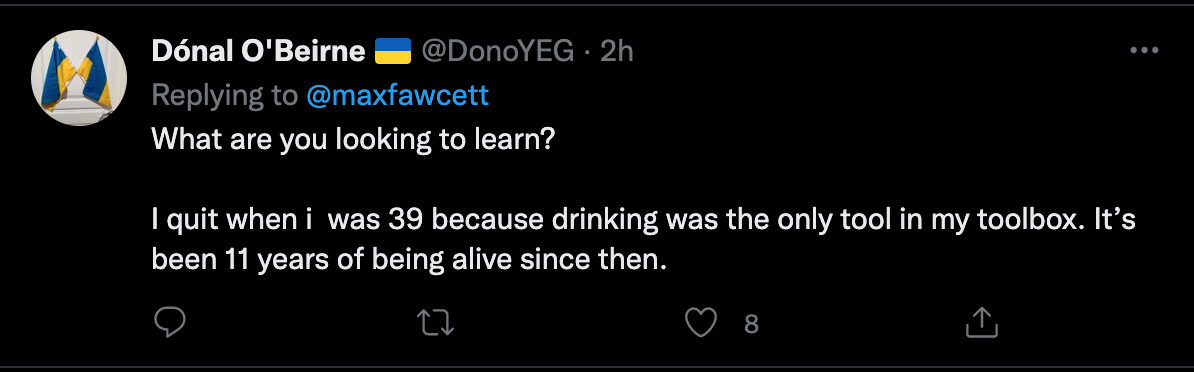The image size is (1194, 372).
Task: Open the share tweet icon
Action: (x=982, y=323)
